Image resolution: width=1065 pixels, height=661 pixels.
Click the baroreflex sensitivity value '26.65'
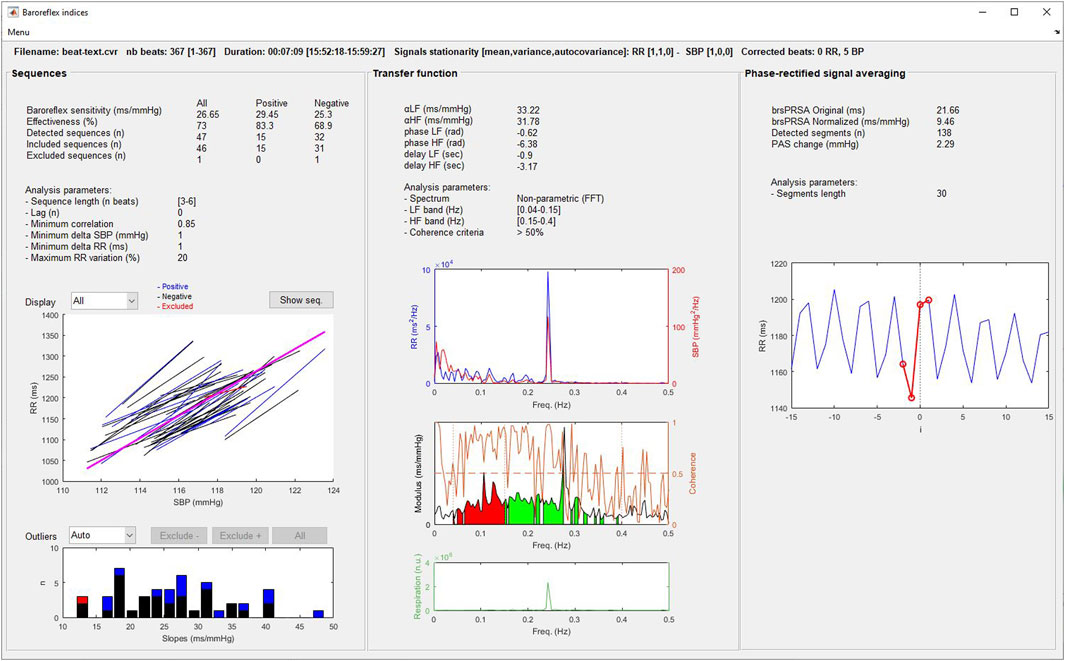pos(208,115)
